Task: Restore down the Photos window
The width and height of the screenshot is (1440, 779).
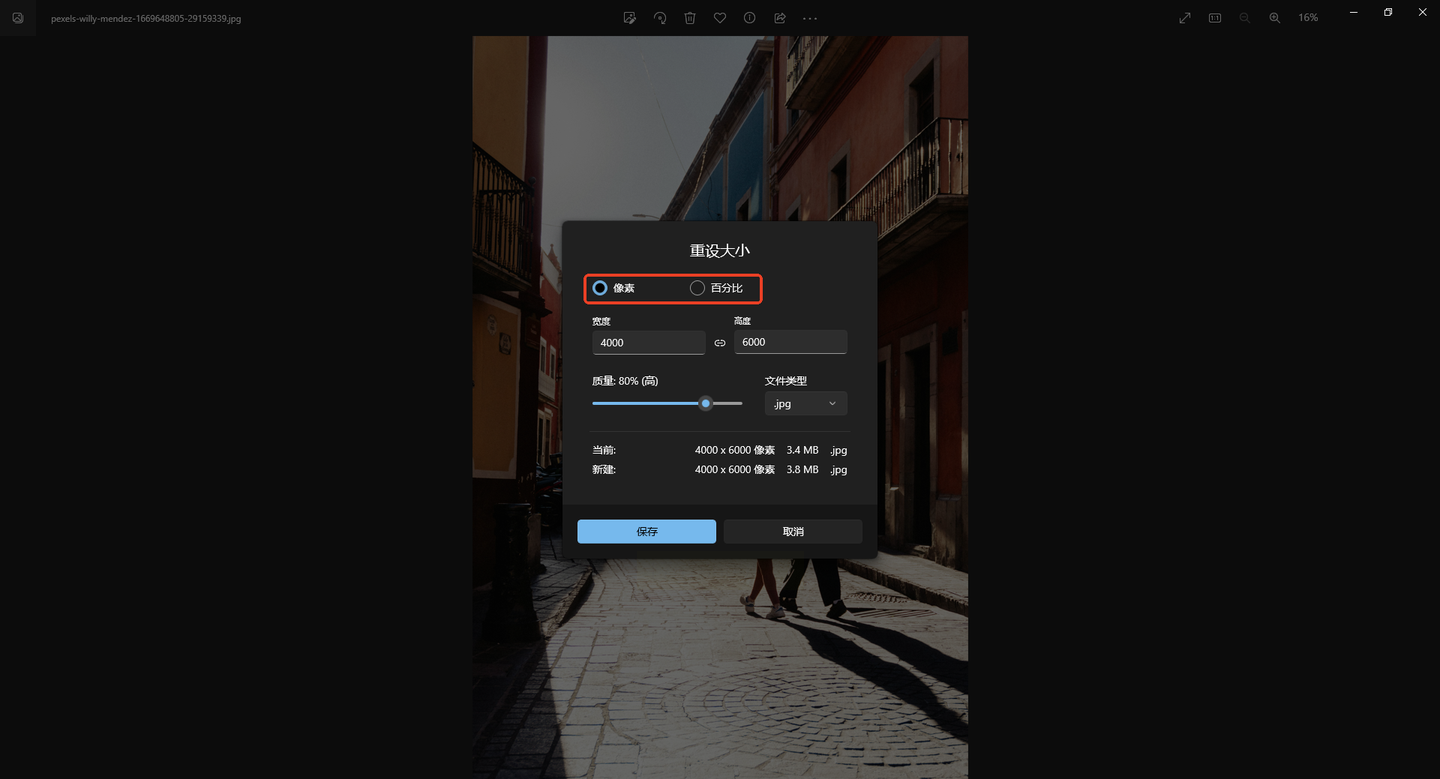Action: (1388, 12)
